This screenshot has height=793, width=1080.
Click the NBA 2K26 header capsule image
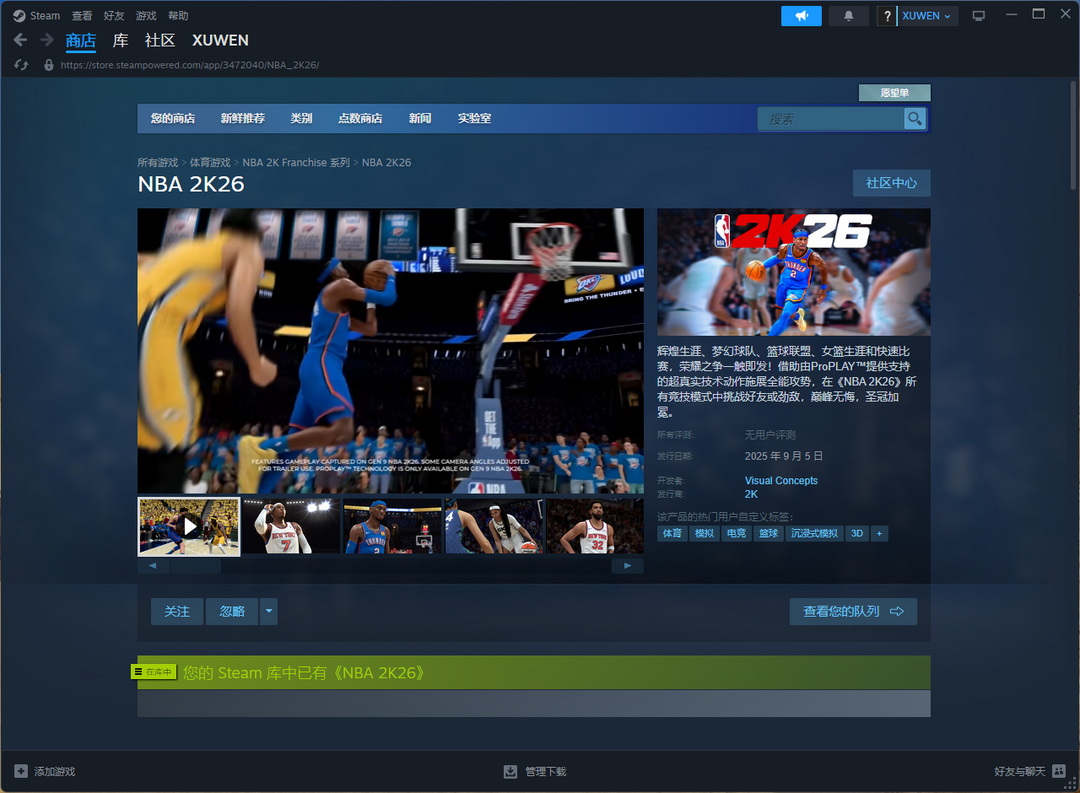(793, 272)
